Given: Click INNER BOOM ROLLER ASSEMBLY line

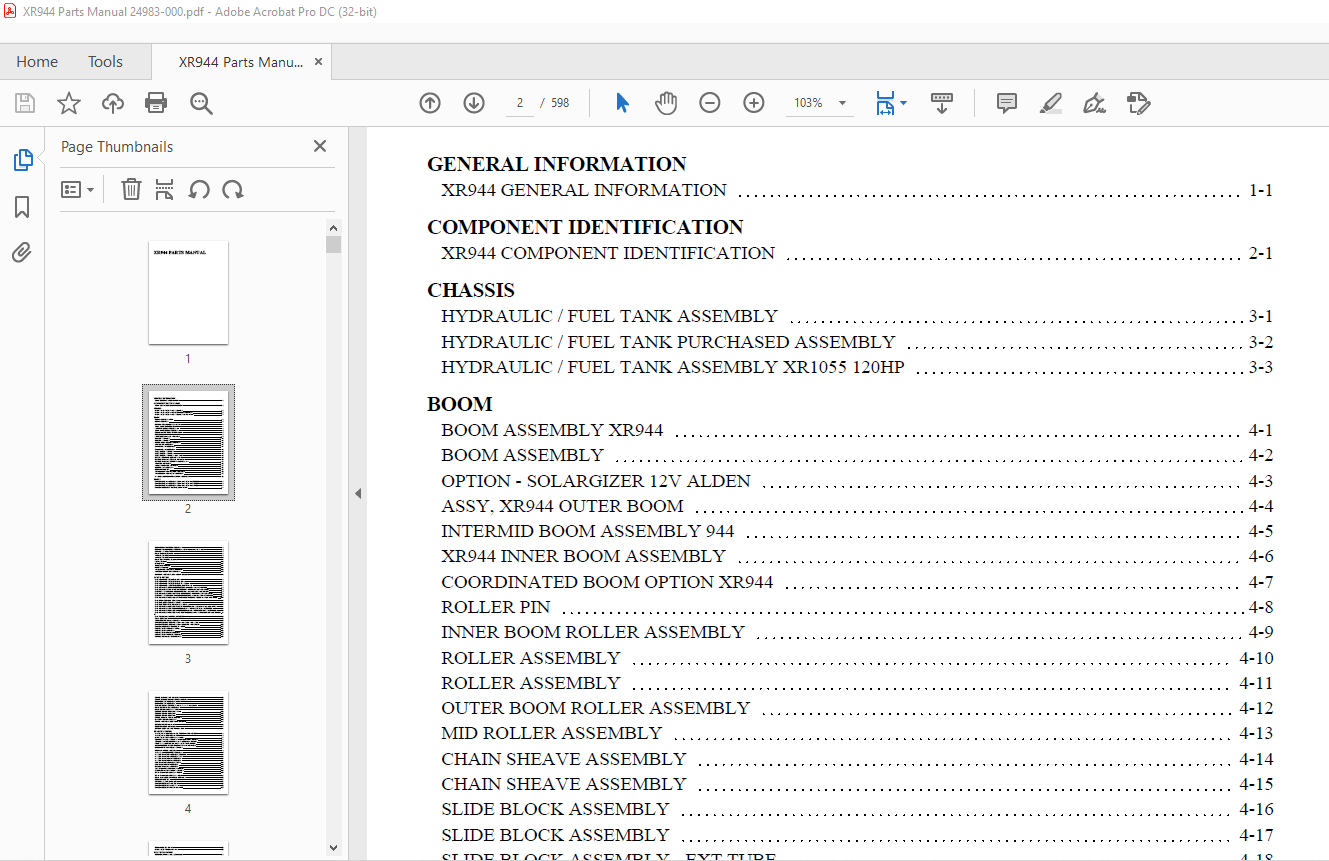Looking at the screenshot, I should coord(593,632).
